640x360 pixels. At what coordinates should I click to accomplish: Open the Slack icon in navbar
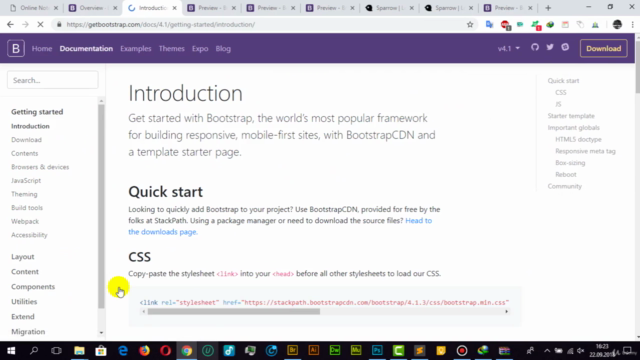click(x=565, y=47)
